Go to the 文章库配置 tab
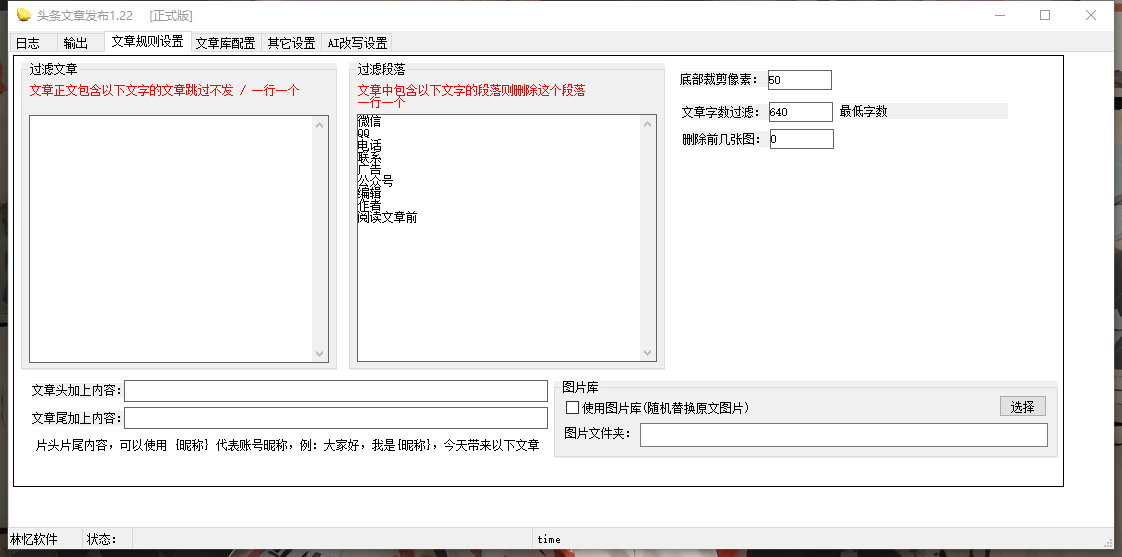Image resolution: width=1122 pixels, height=557 pixels. coord(225,43)
